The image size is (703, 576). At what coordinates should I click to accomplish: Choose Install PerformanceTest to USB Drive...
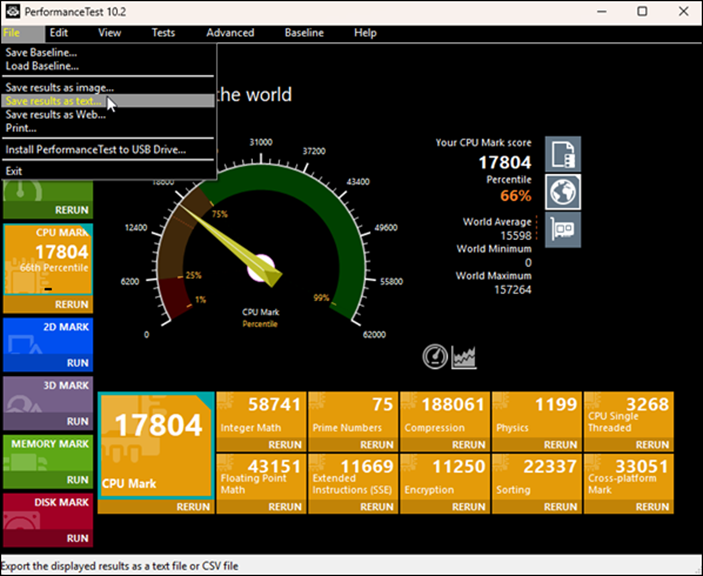[x=108, y=149]
